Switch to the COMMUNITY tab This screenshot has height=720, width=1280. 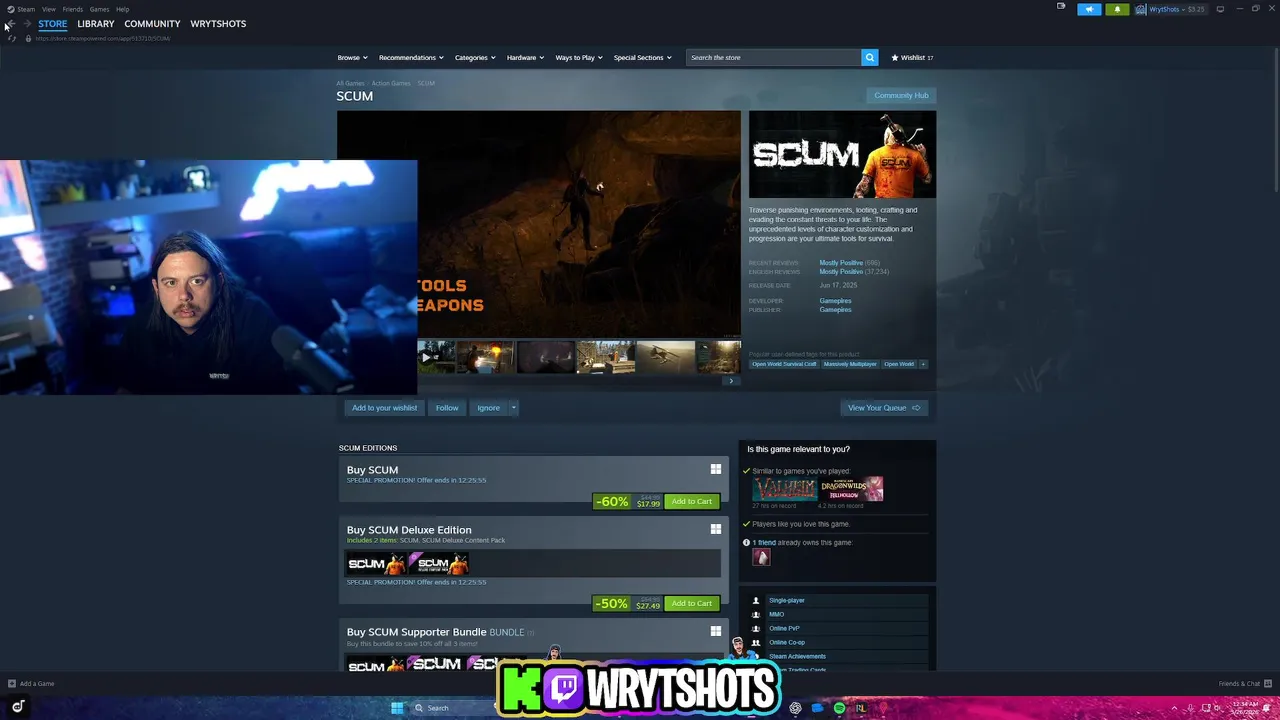pyautogui.click(x=152, y=23)
